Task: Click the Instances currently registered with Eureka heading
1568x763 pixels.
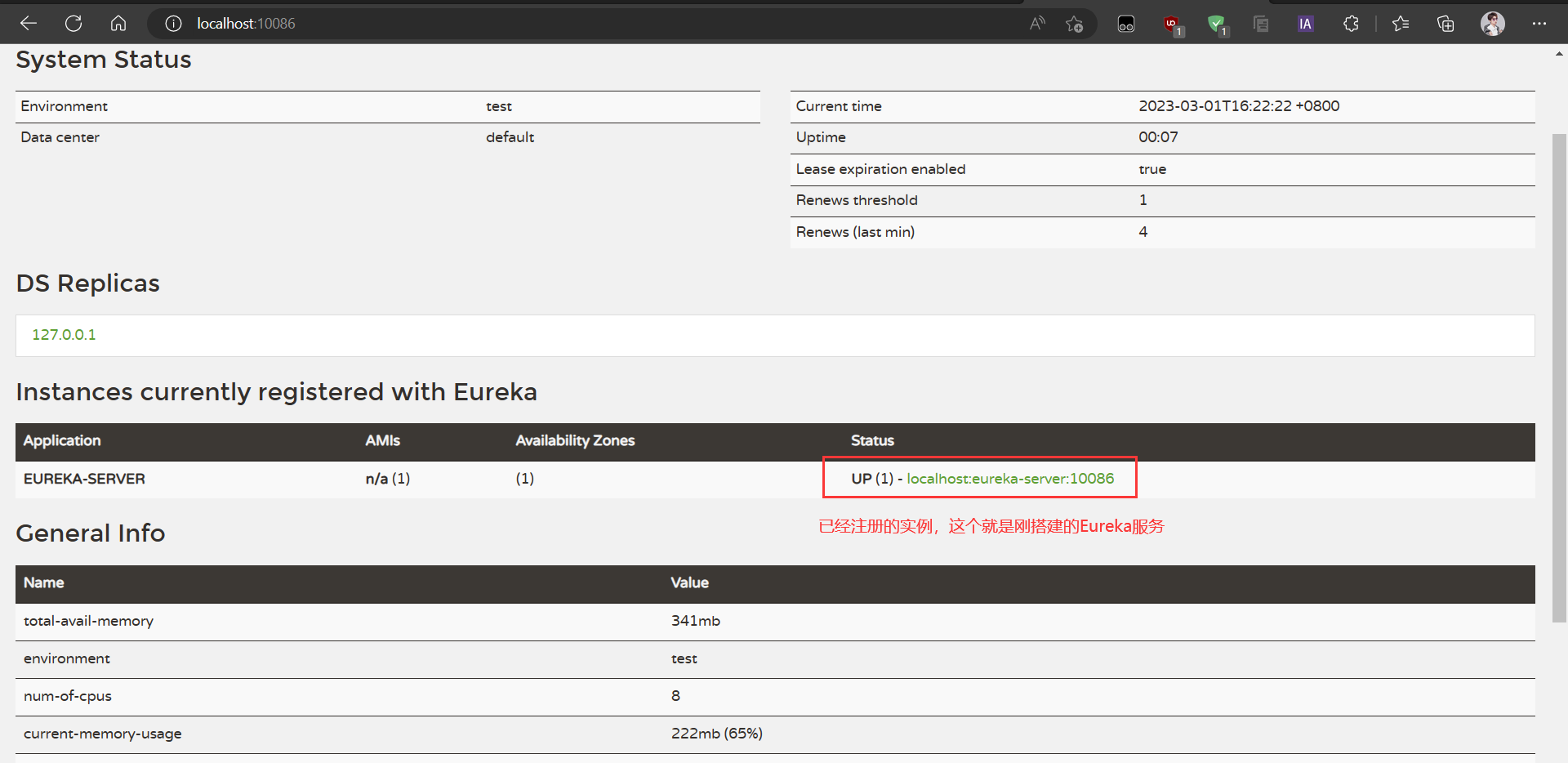Action: click(x=276, y=392)
